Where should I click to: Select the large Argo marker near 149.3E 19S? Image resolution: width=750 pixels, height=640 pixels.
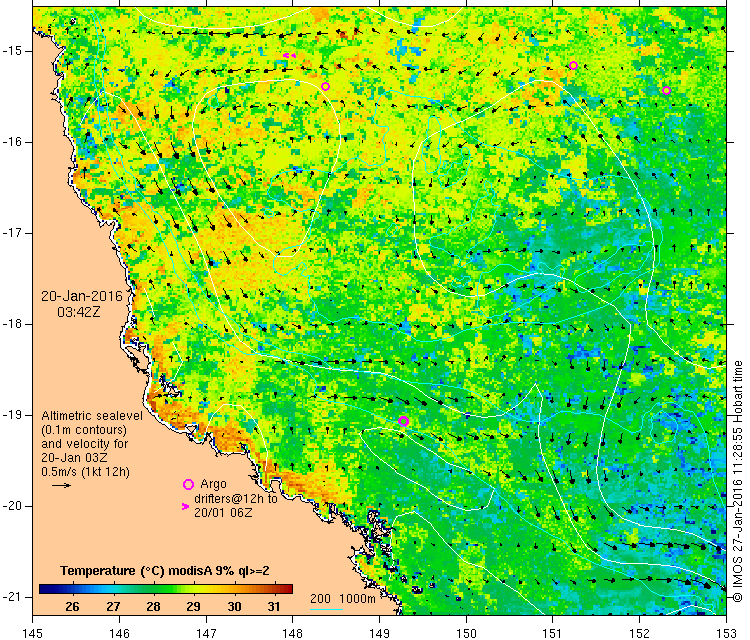point(403,421)
